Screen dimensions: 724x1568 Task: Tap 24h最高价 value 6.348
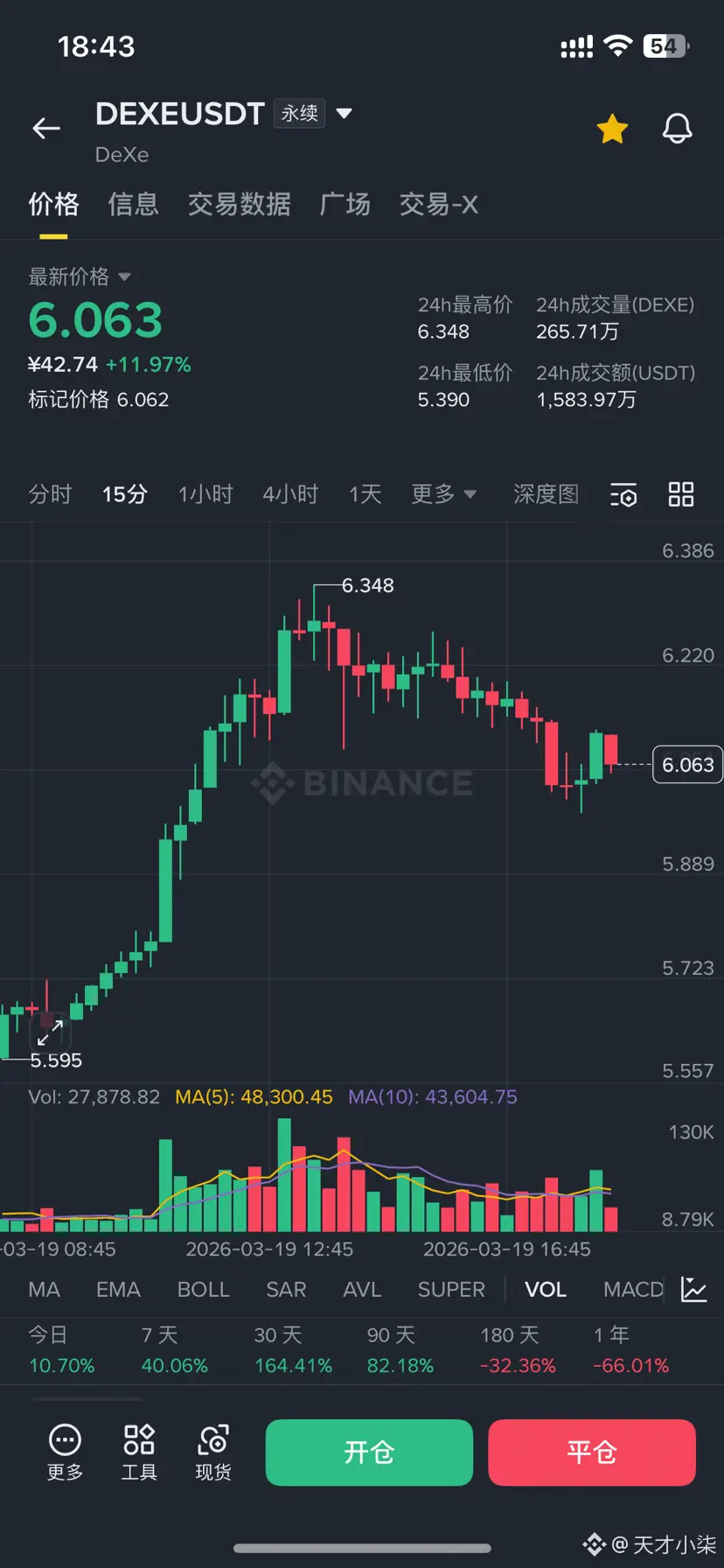(443, 332)
